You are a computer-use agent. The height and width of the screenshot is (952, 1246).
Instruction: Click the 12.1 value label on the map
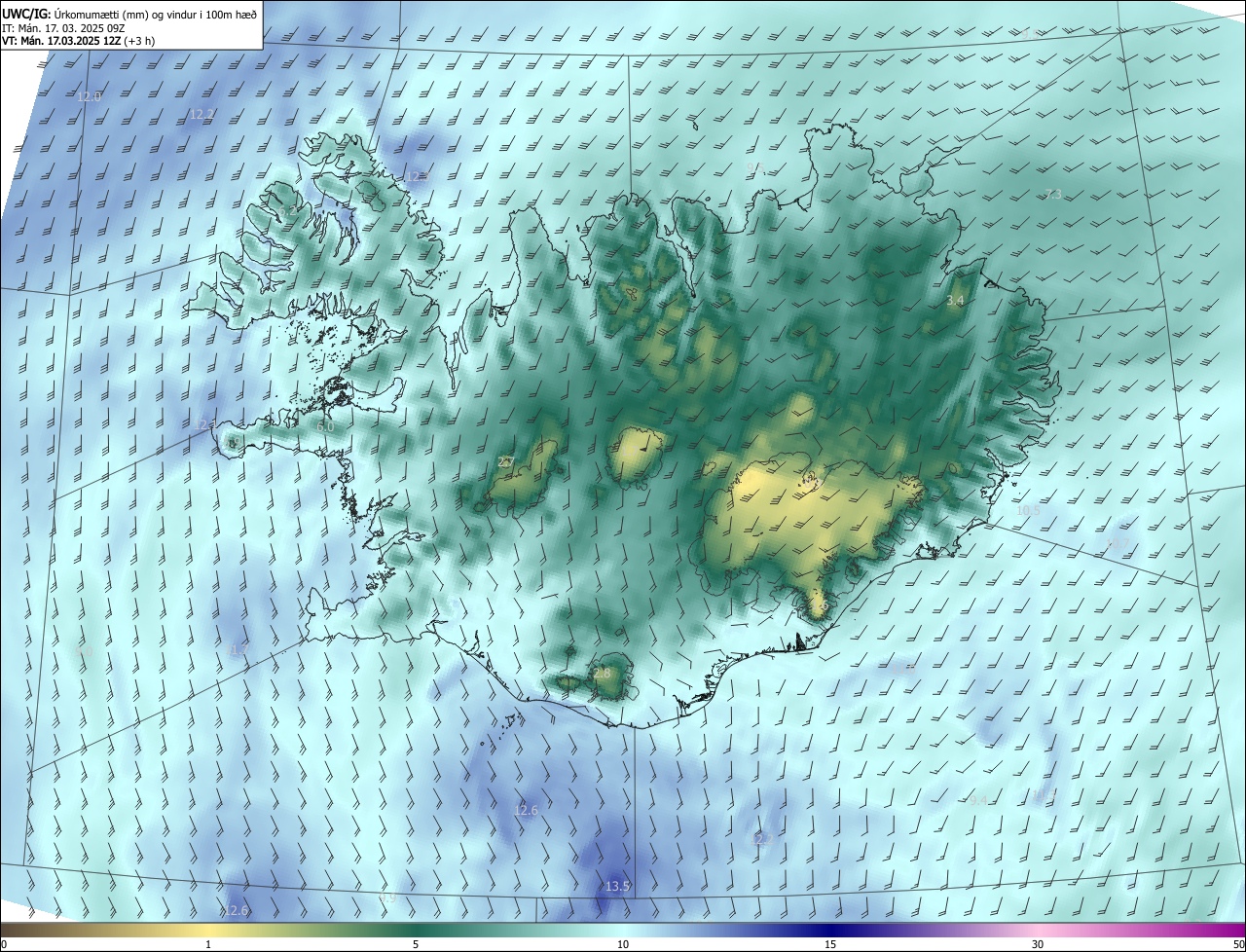(x=204, y=425)
